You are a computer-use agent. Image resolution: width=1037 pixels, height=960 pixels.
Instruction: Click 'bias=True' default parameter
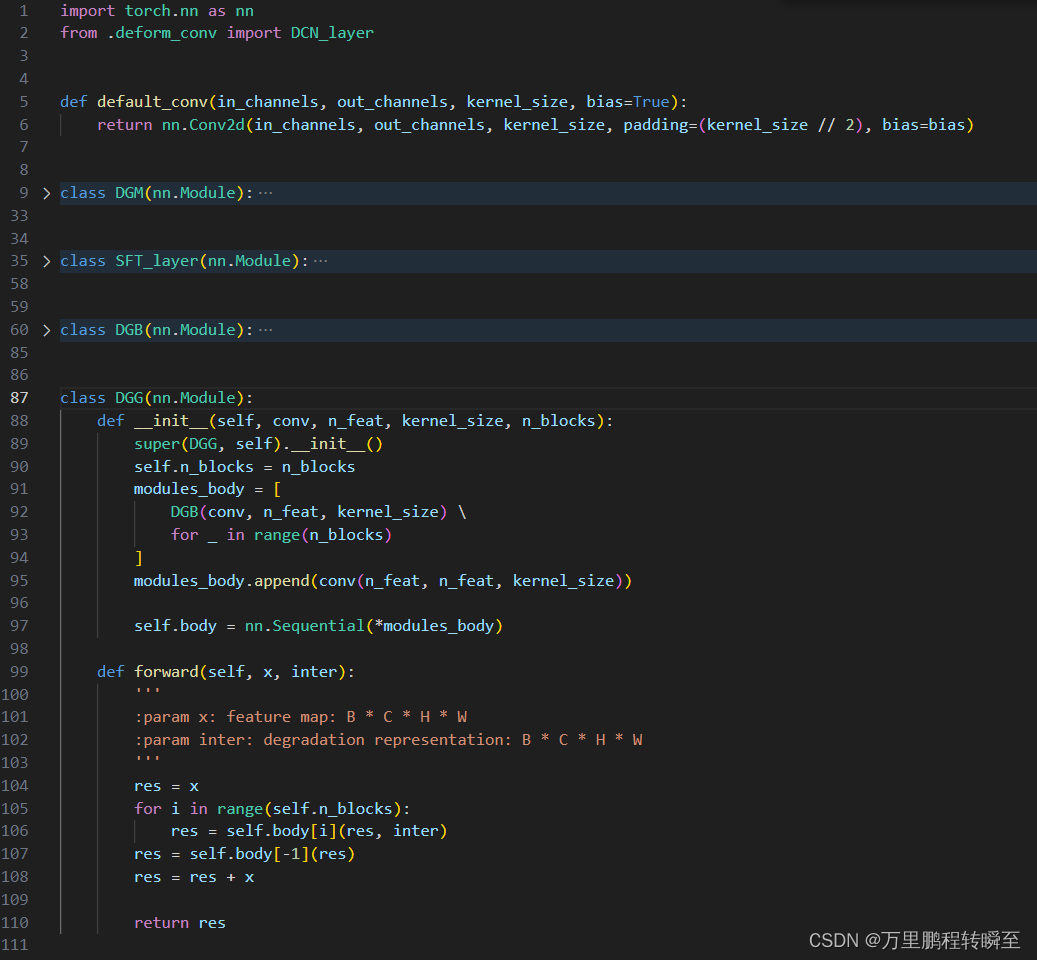pyautogui.click(x=628, y=102)
